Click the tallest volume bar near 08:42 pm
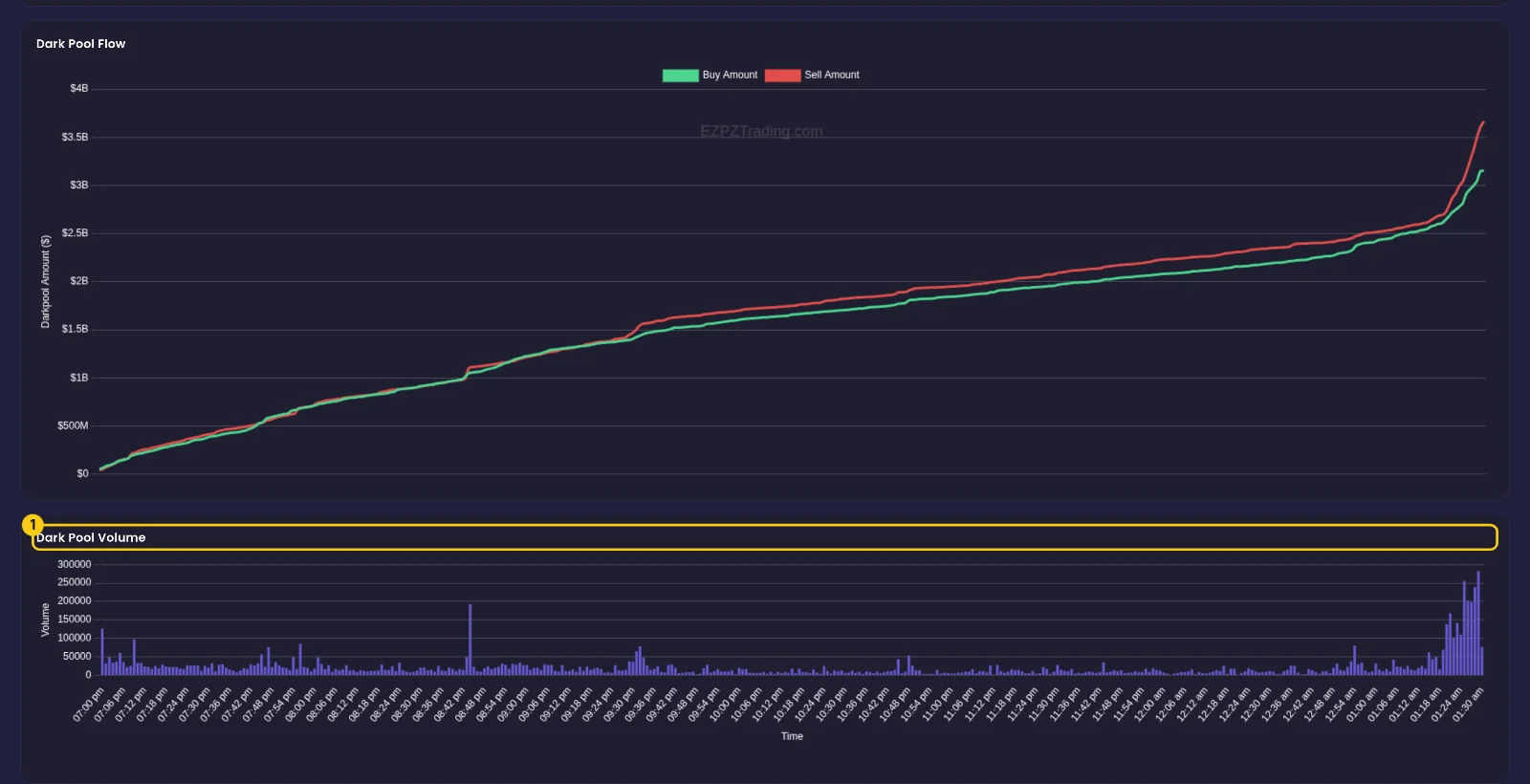 tap(470, 640)
